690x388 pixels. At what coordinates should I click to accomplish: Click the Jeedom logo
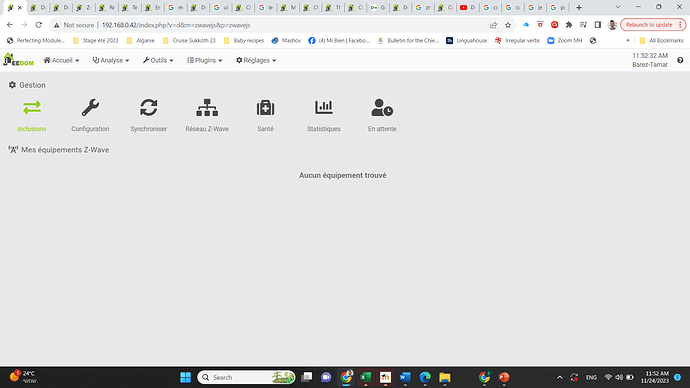click(x=18, y=60)
